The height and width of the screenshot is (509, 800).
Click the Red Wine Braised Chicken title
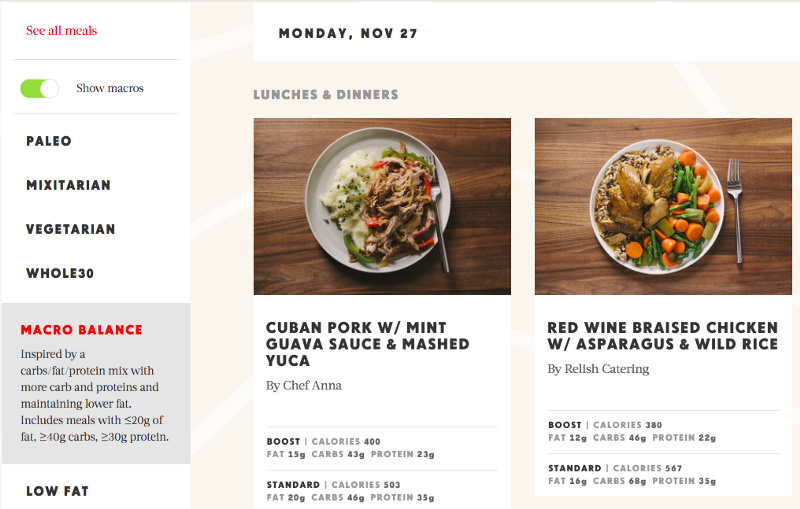point(662,336)
